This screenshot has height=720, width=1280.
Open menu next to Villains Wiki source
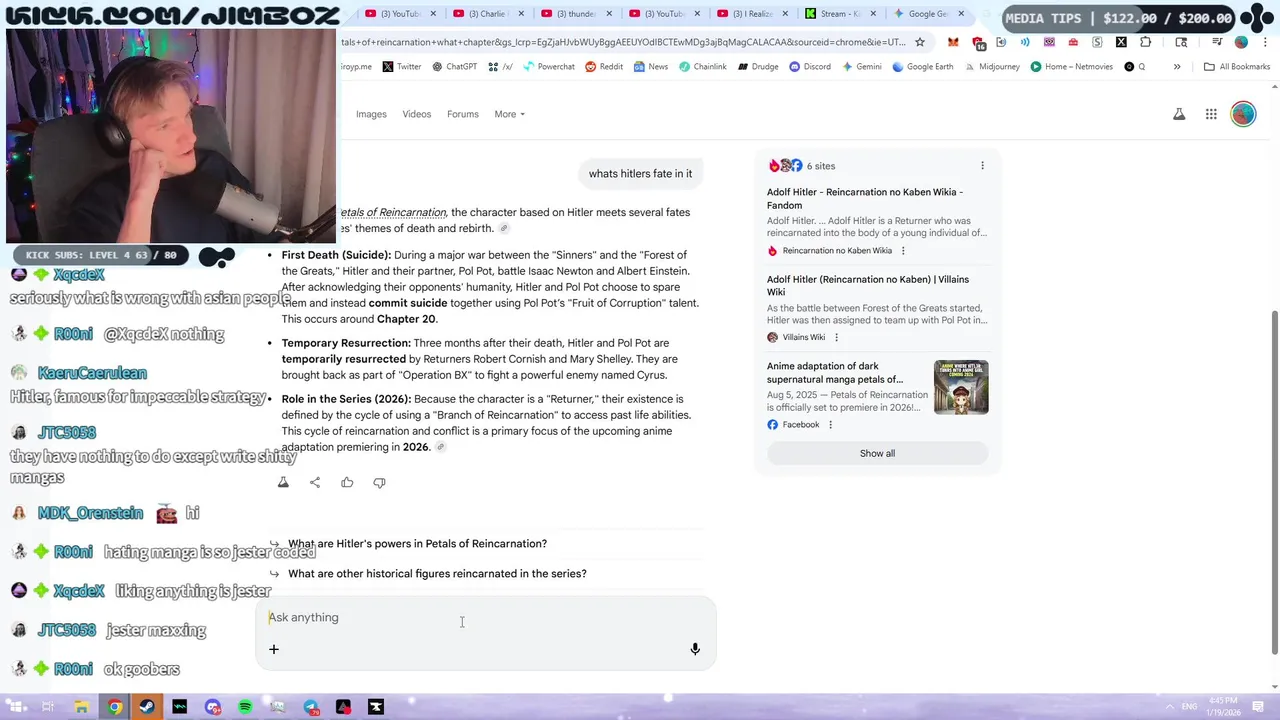(836, 337)
